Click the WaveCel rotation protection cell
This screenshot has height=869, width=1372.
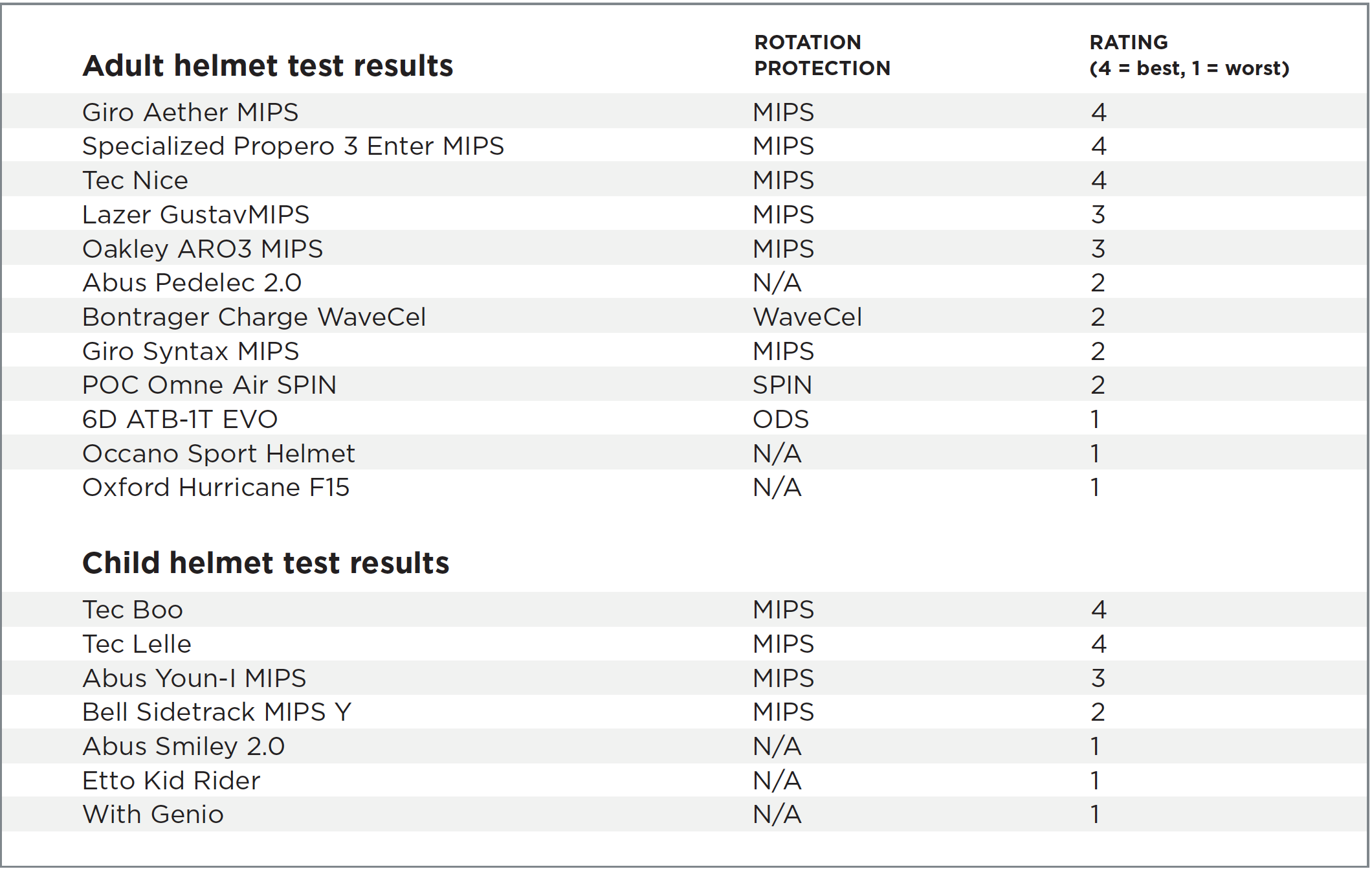pyautogui.click(x=807, y=317)
